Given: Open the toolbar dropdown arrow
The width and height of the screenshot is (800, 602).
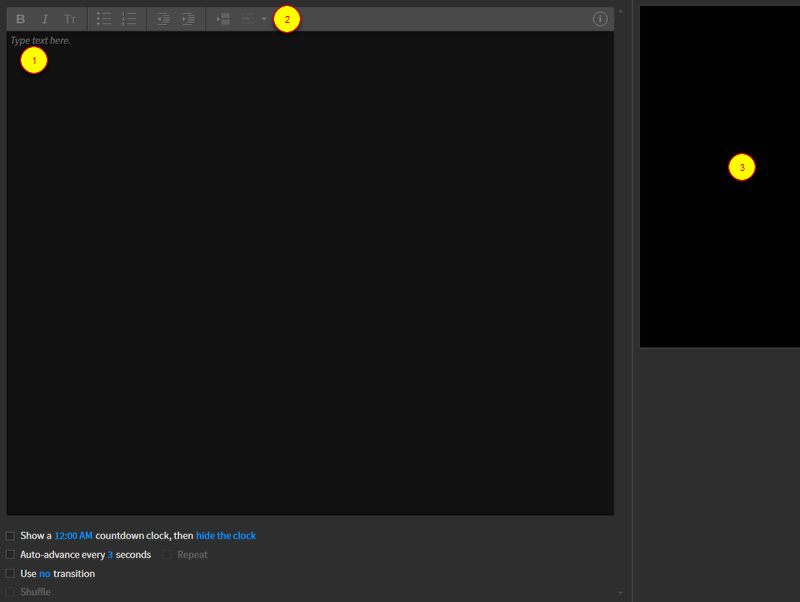Looking at the screenshot, I should 264,19.
